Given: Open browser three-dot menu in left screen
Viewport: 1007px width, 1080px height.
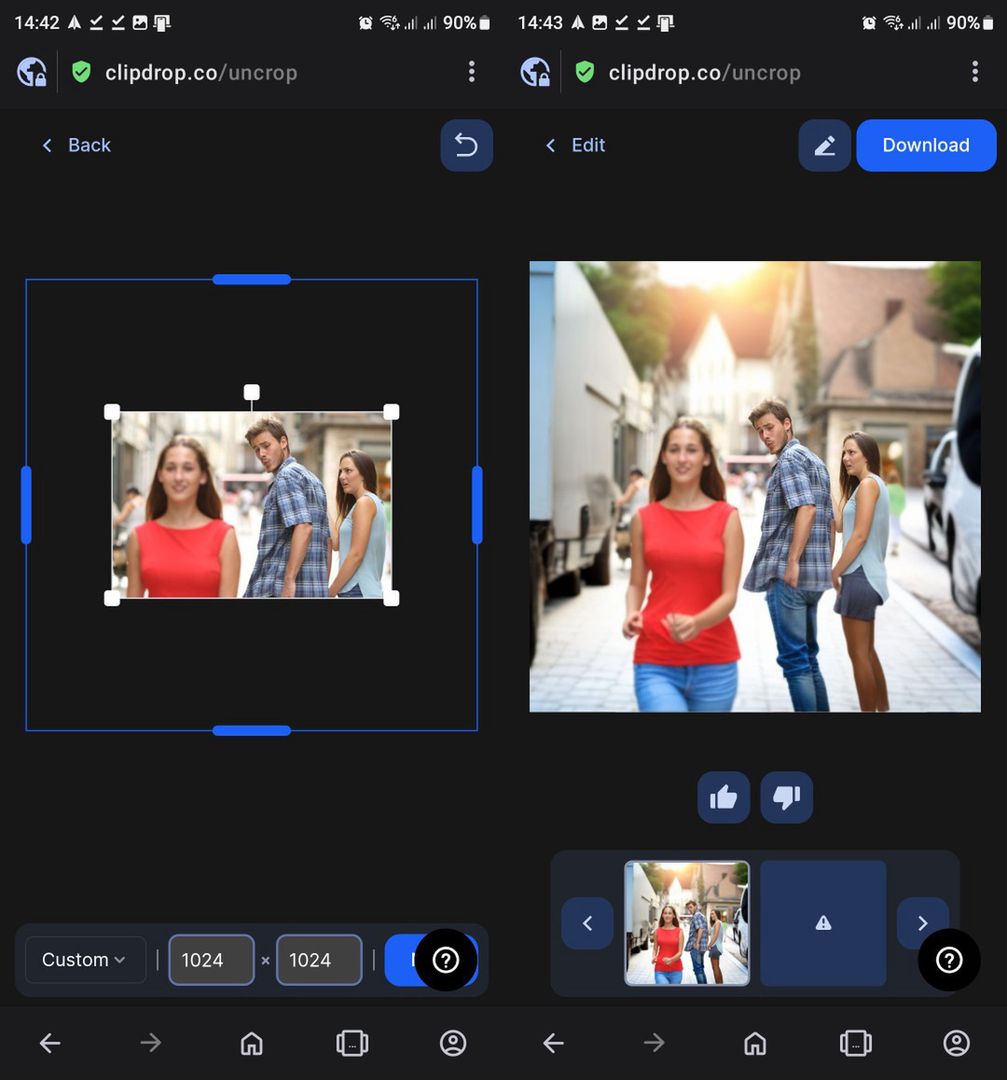Looking at the screenshot, I should [472, 72].
